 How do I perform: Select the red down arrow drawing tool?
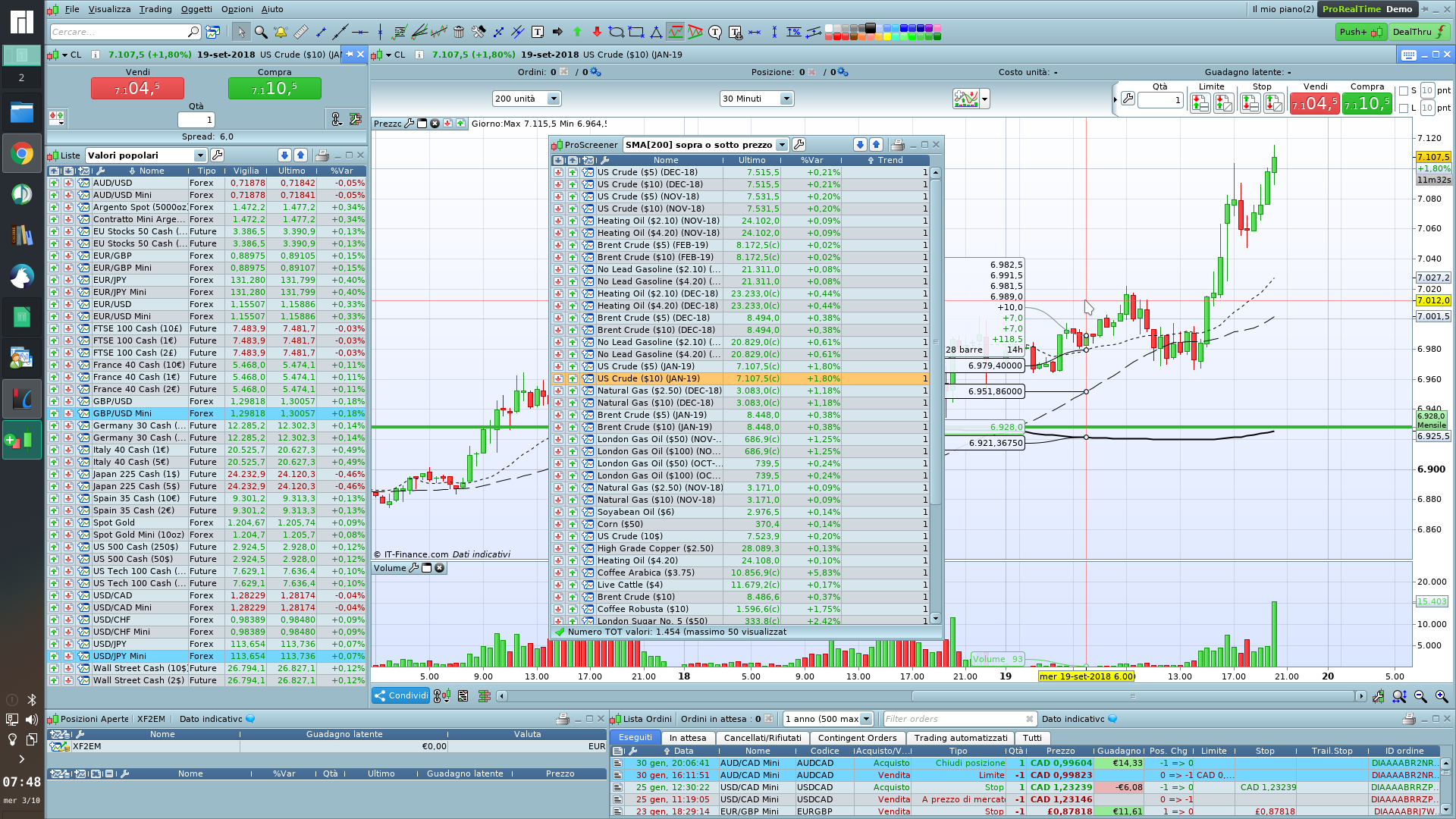point(597,32)
